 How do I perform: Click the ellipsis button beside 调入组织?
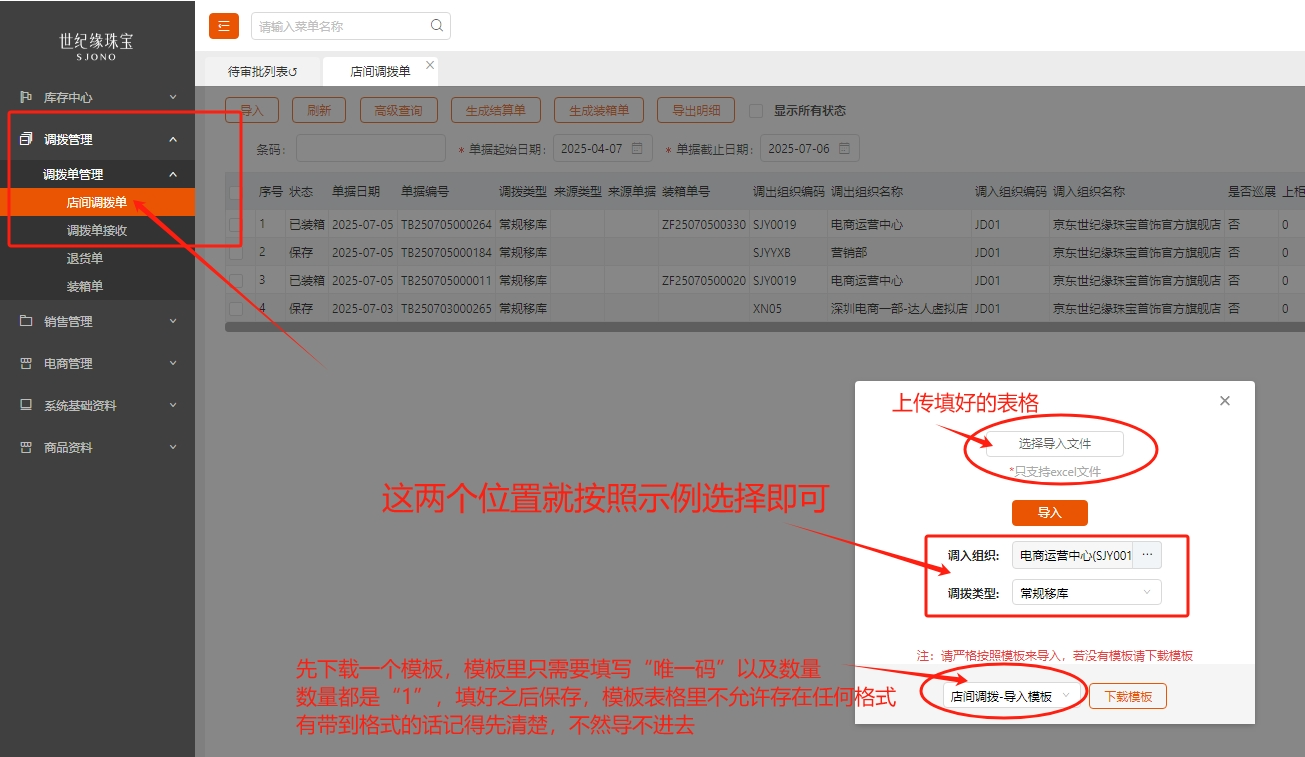tap(1146, 555)
